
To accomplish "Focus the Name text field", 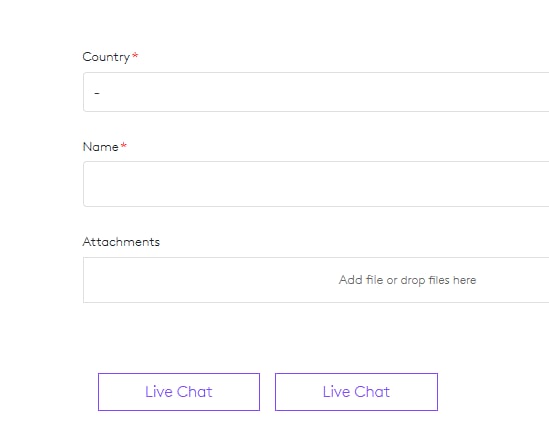I will pos(316,184).
